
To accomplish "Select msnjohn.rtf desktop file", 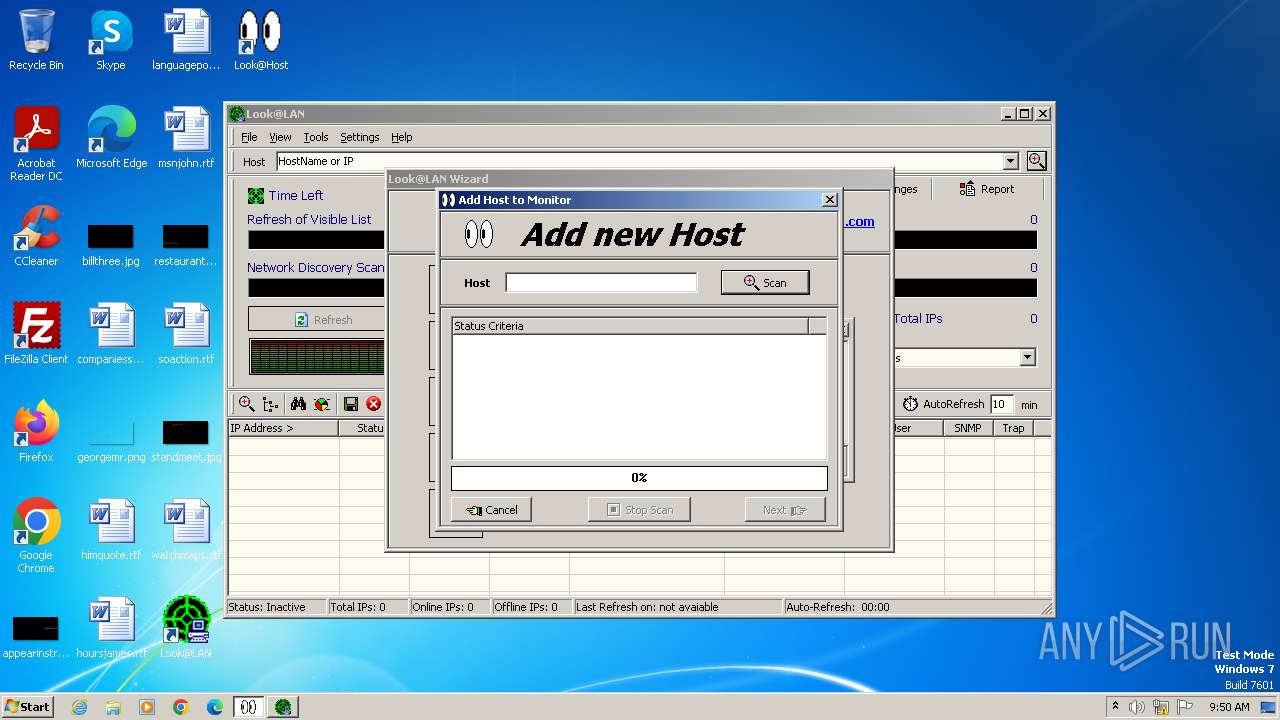I will pyautogui.click(x=186, y=138).
